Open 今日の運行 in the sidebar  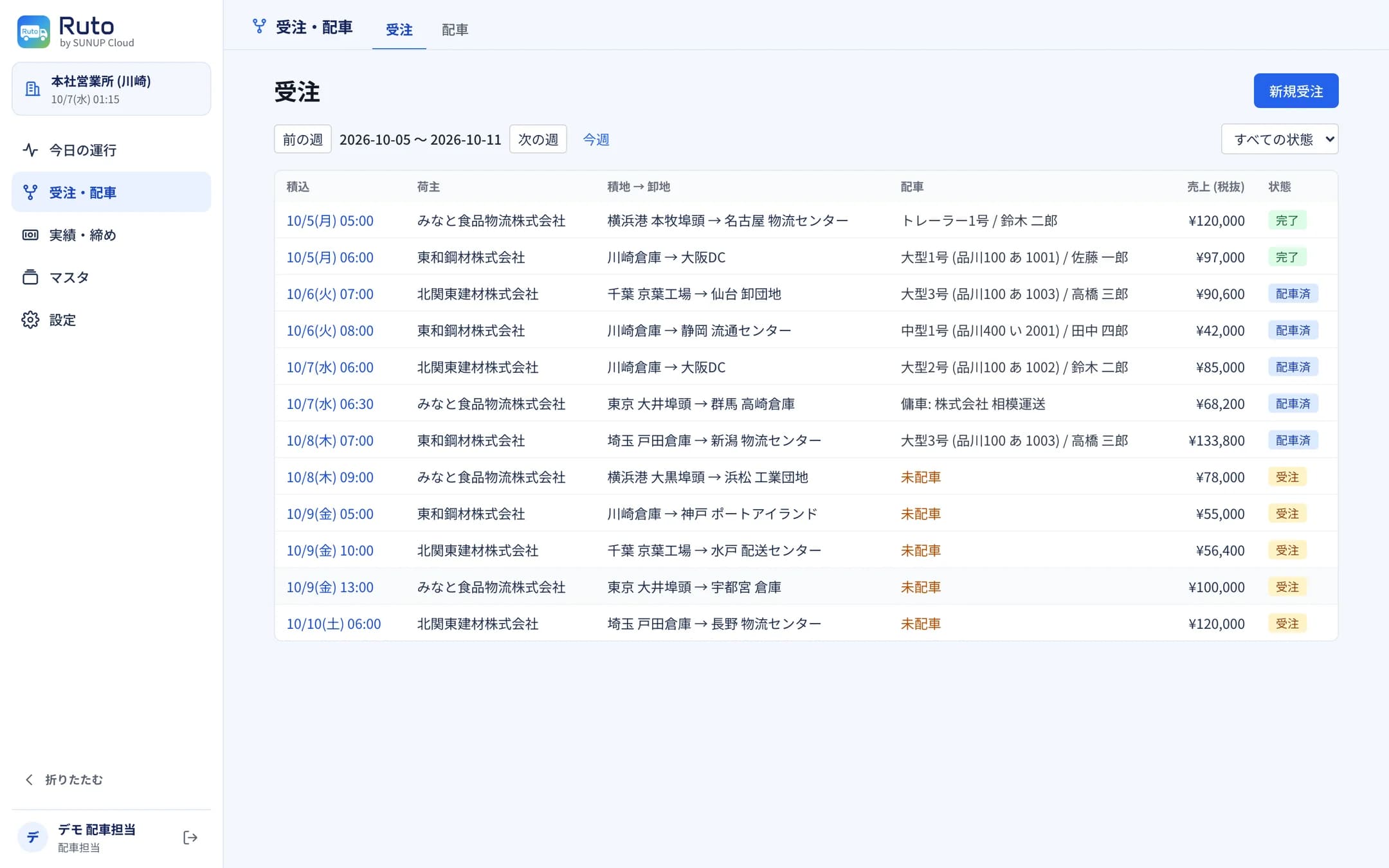[111, 150]
